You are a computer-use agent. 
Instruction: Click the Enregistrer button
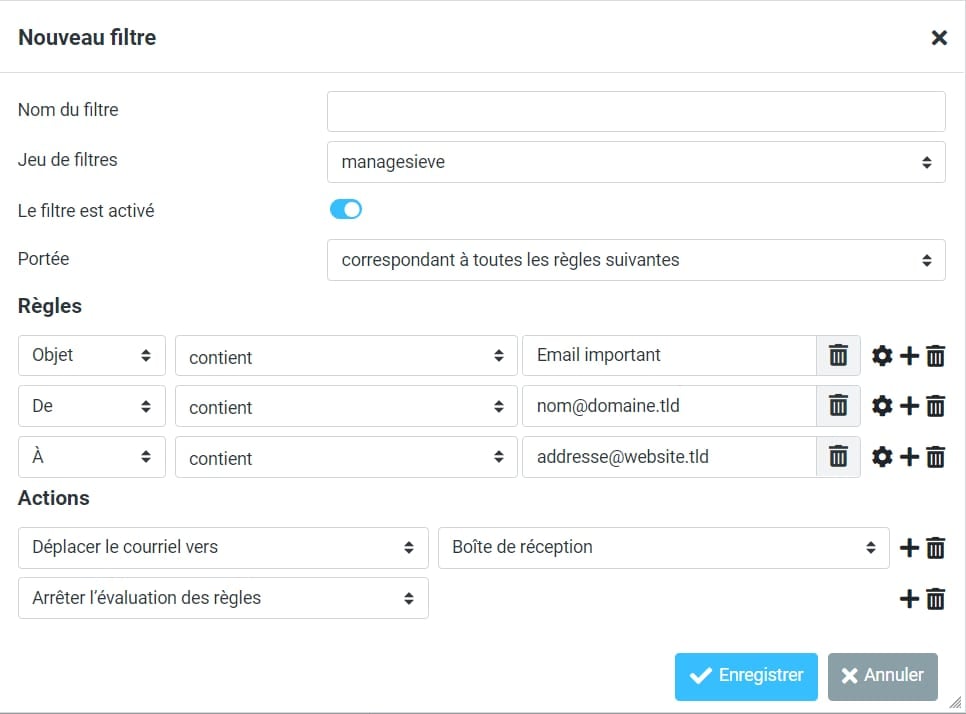click(x=746, y=677)
